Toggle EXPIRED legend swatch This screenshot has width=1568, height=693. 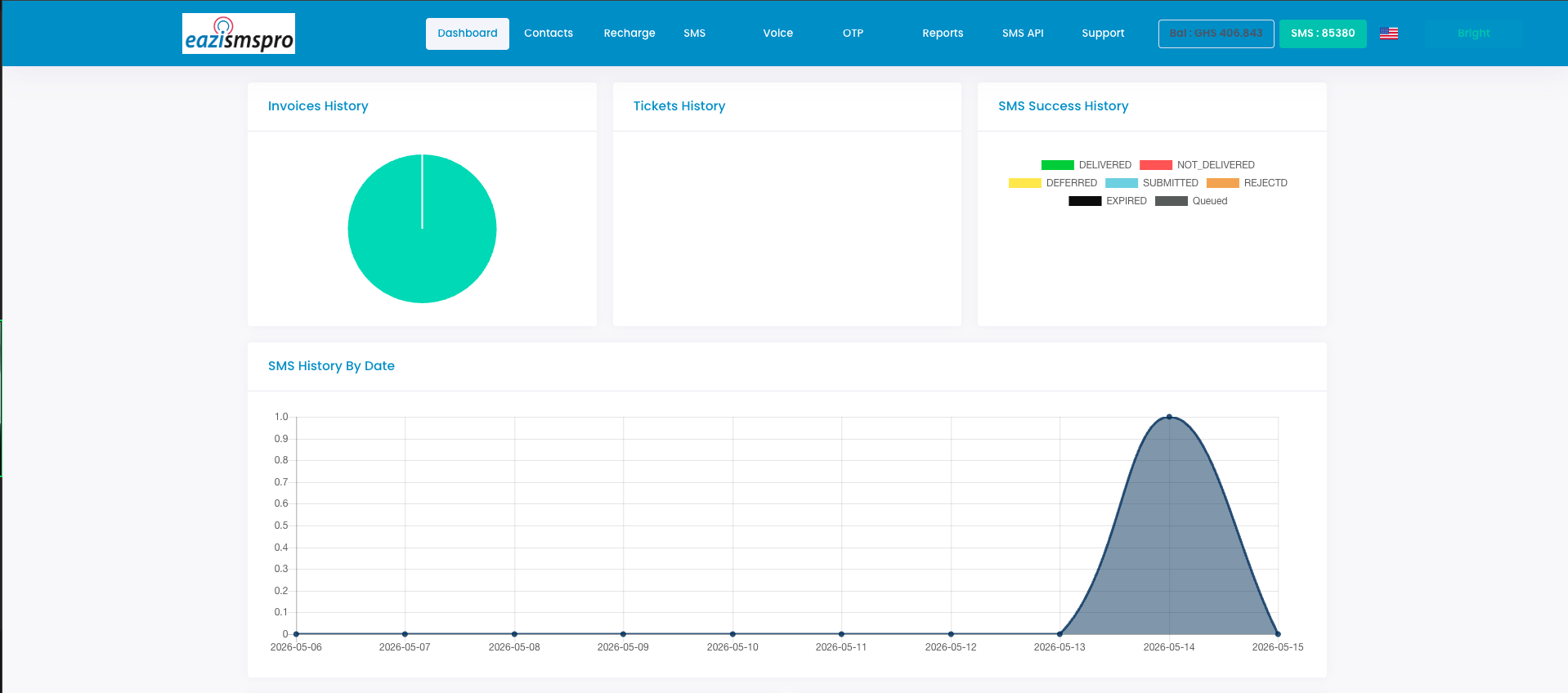click(x=1085, y=201)
